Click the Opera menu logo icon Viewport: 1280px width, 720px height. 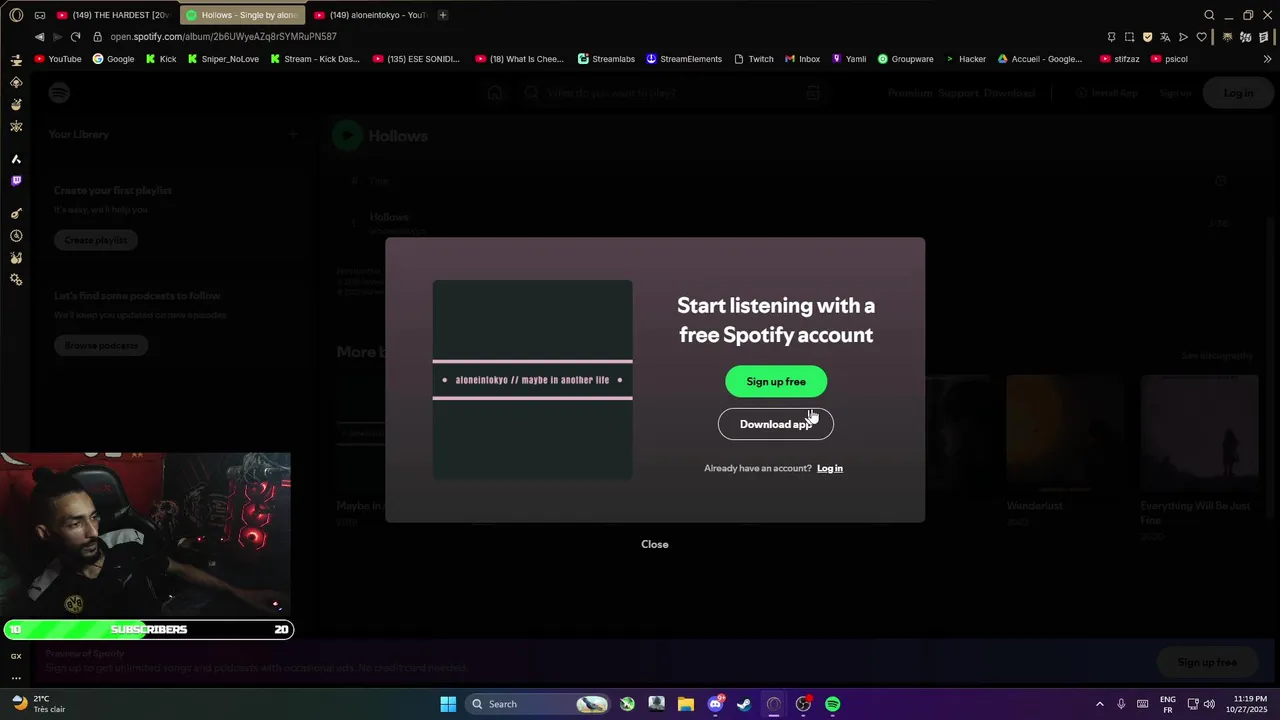[16, 15]
